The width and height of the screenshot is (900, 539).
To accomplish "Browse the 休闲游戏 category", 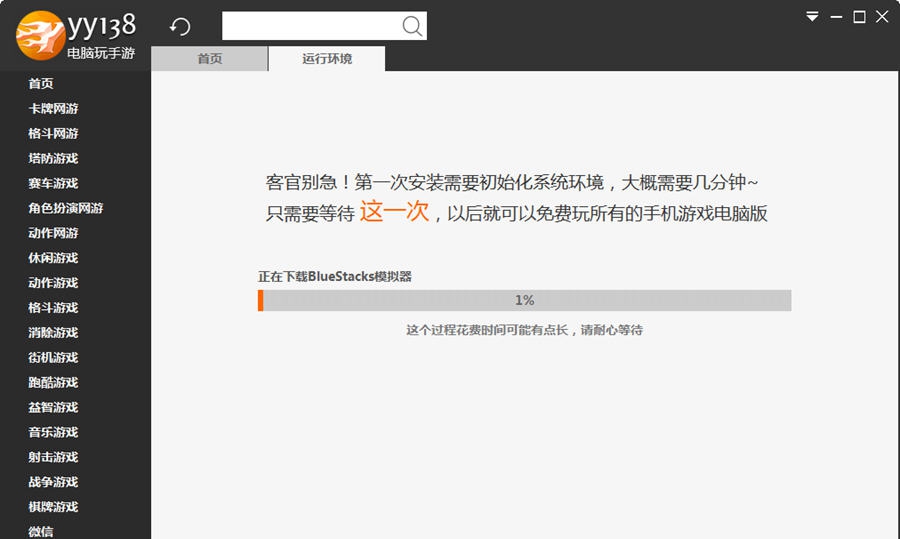I will pos(53,258).
